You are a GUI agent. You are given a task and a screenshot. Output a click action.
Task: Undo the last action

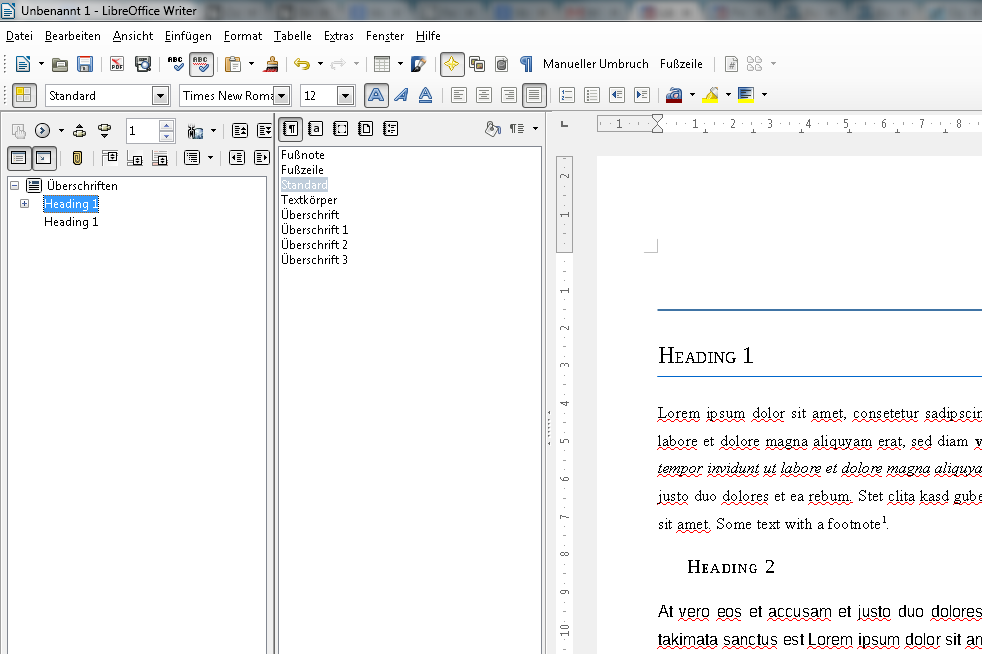point(302,64)
